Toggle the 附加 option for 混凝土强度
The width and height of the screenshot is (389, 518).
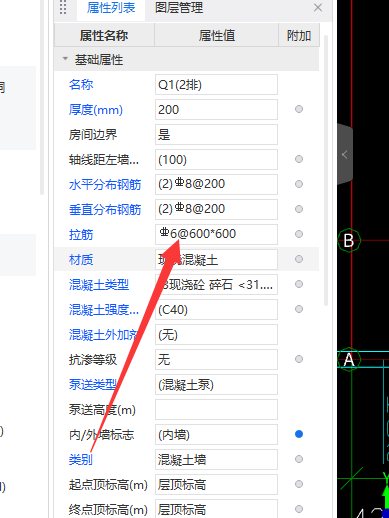(299, 309)
